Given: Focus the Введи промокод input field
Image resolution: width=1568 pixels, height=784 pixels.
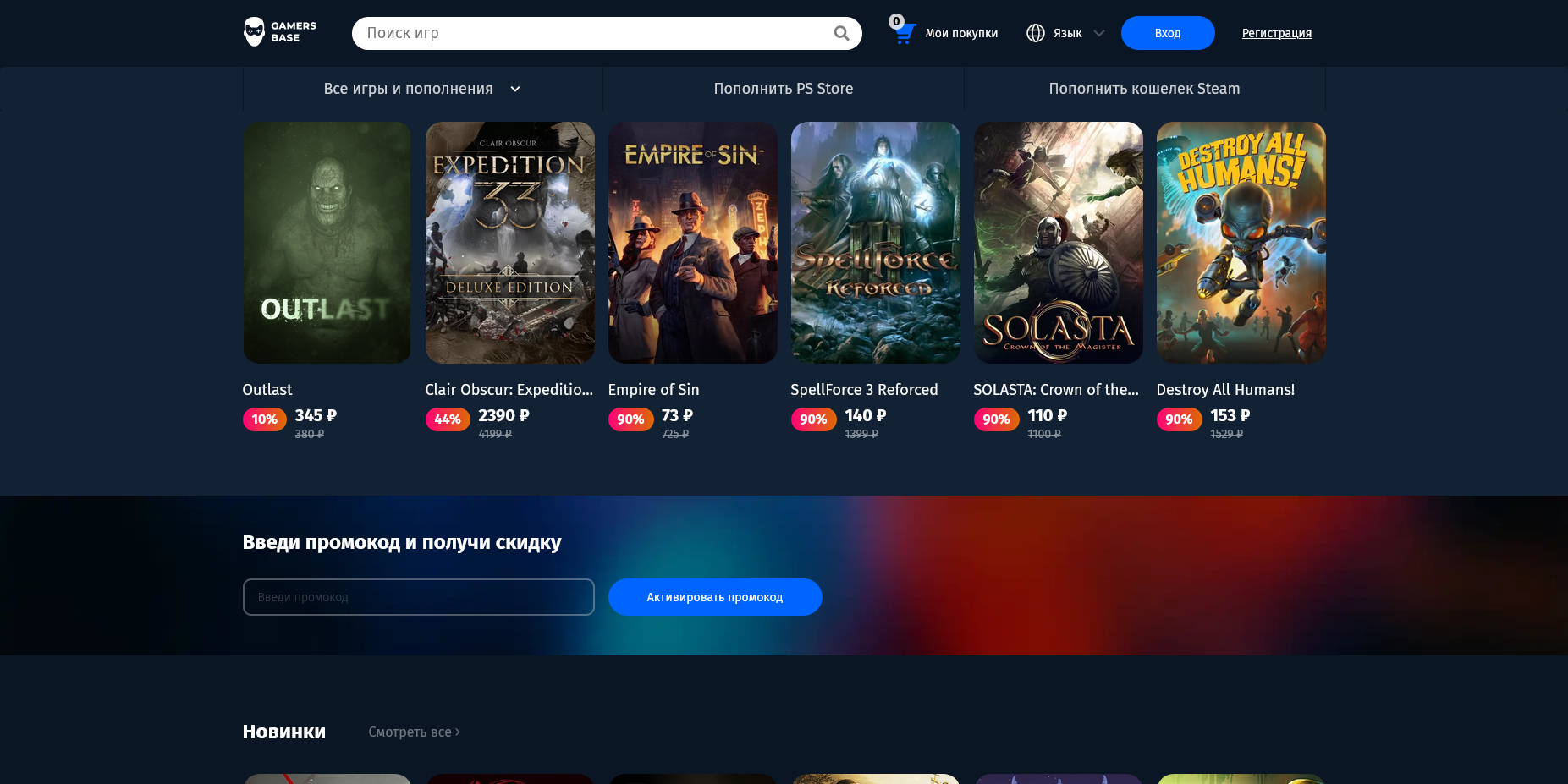Looking at the screenshot, I should point(419,597).
